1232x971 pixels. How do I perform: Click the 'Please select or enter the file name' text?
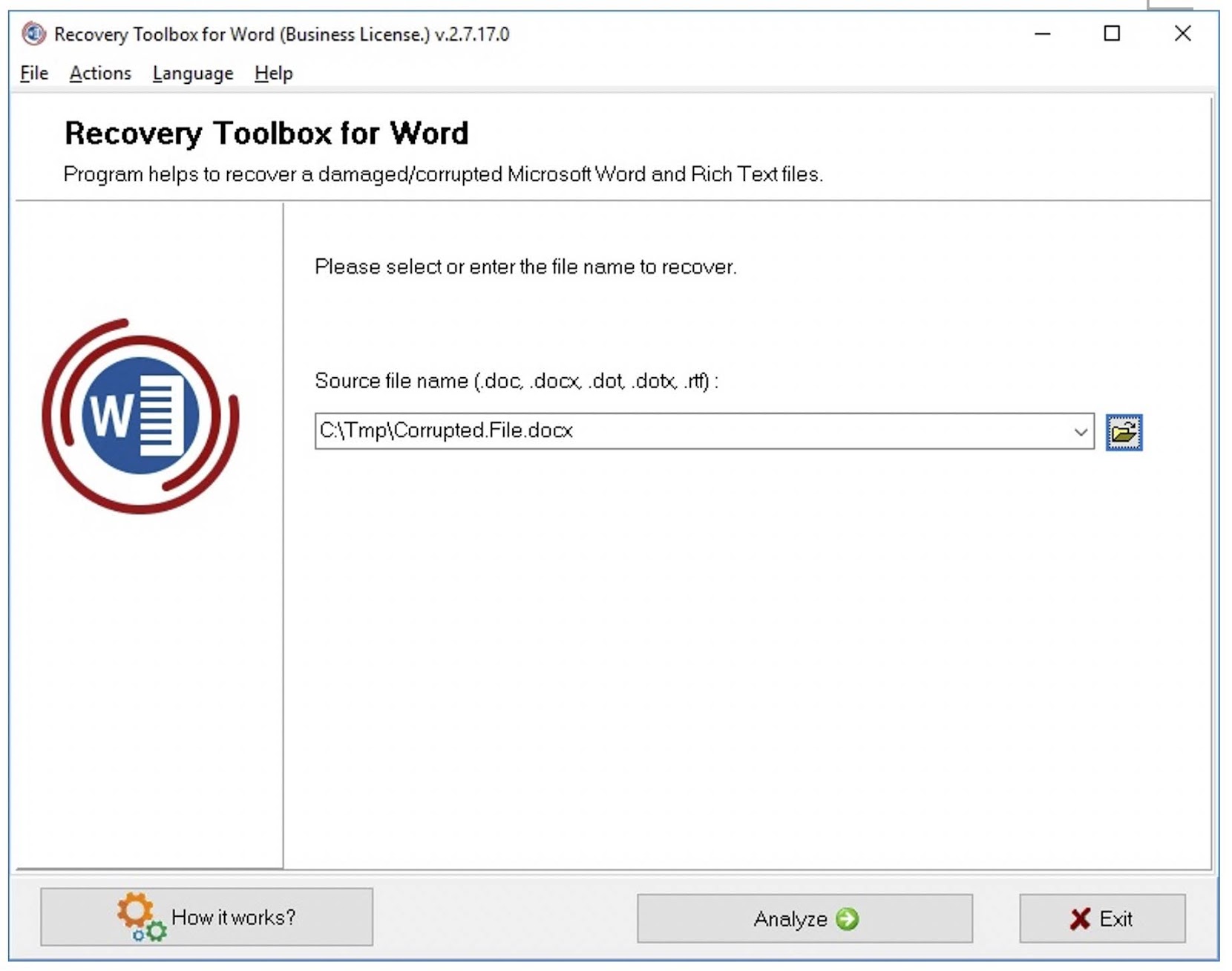tap(525, 267)
